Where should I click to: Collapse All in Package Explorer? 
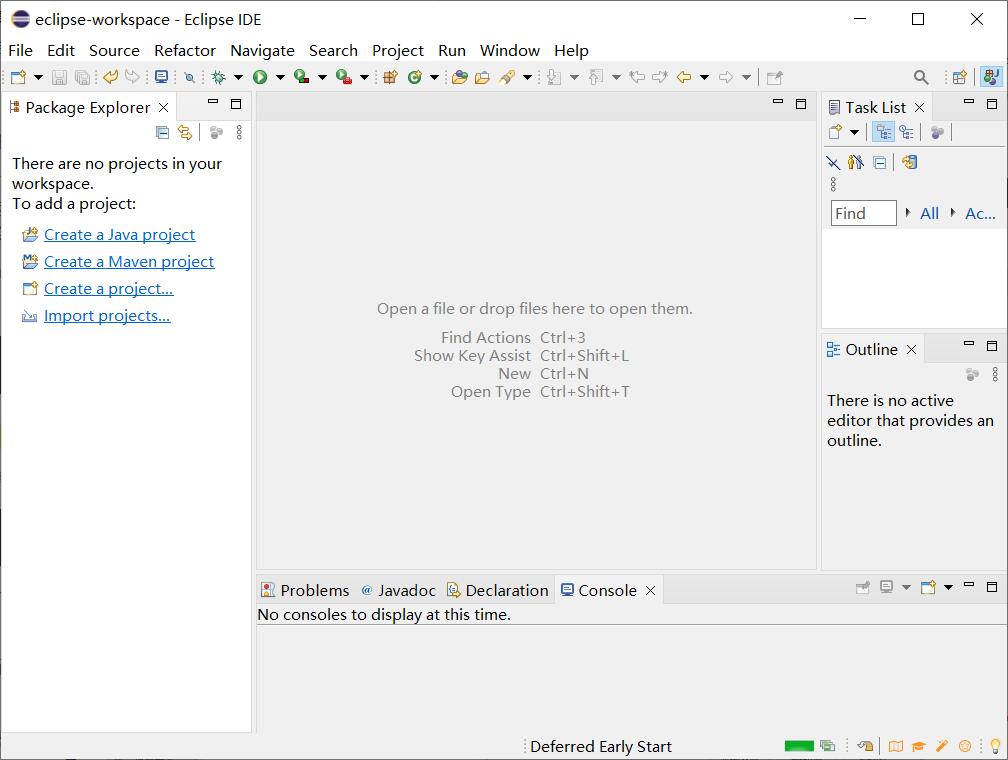pos(163,132)
